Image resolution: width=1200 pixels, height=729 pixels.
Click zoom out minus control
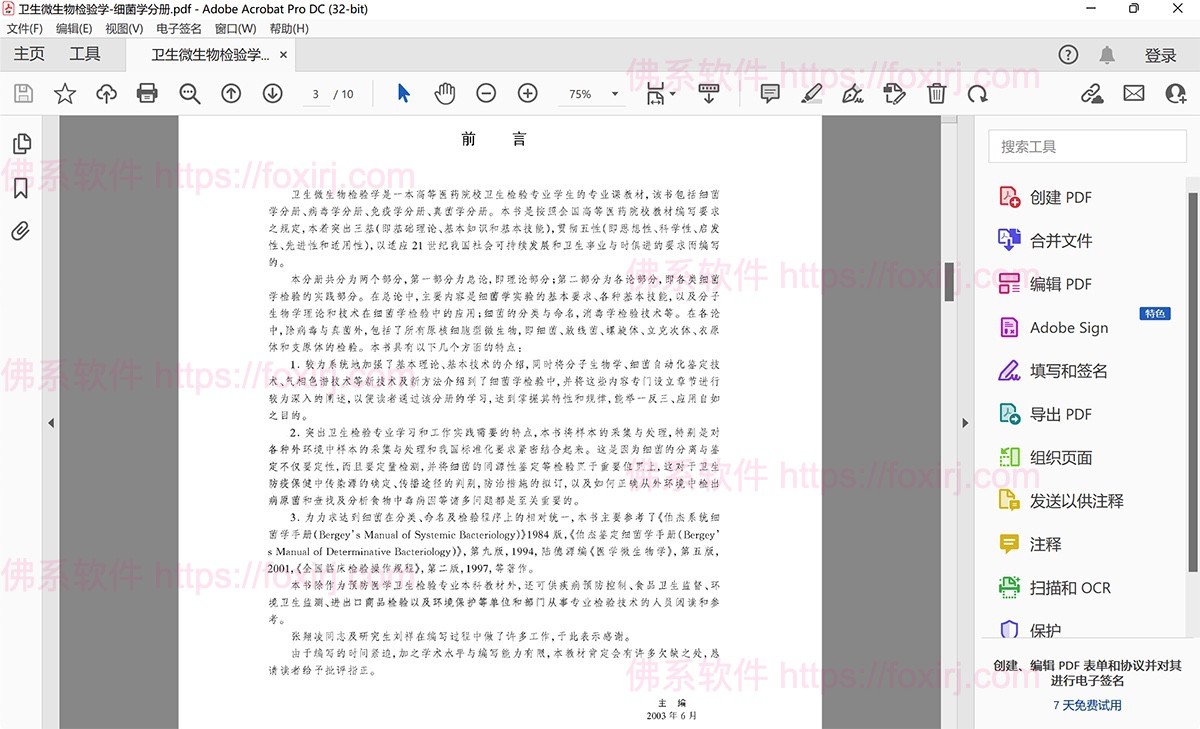(486, 93)
